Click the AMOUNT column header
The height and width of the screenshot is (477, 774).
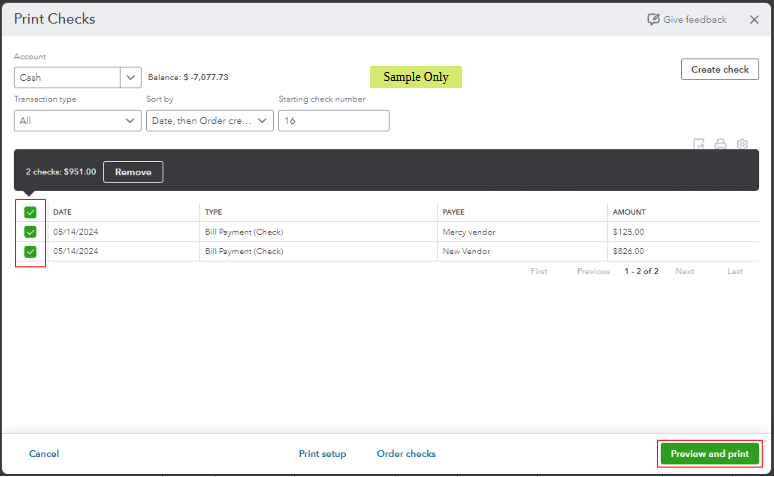tap(629, 212)
